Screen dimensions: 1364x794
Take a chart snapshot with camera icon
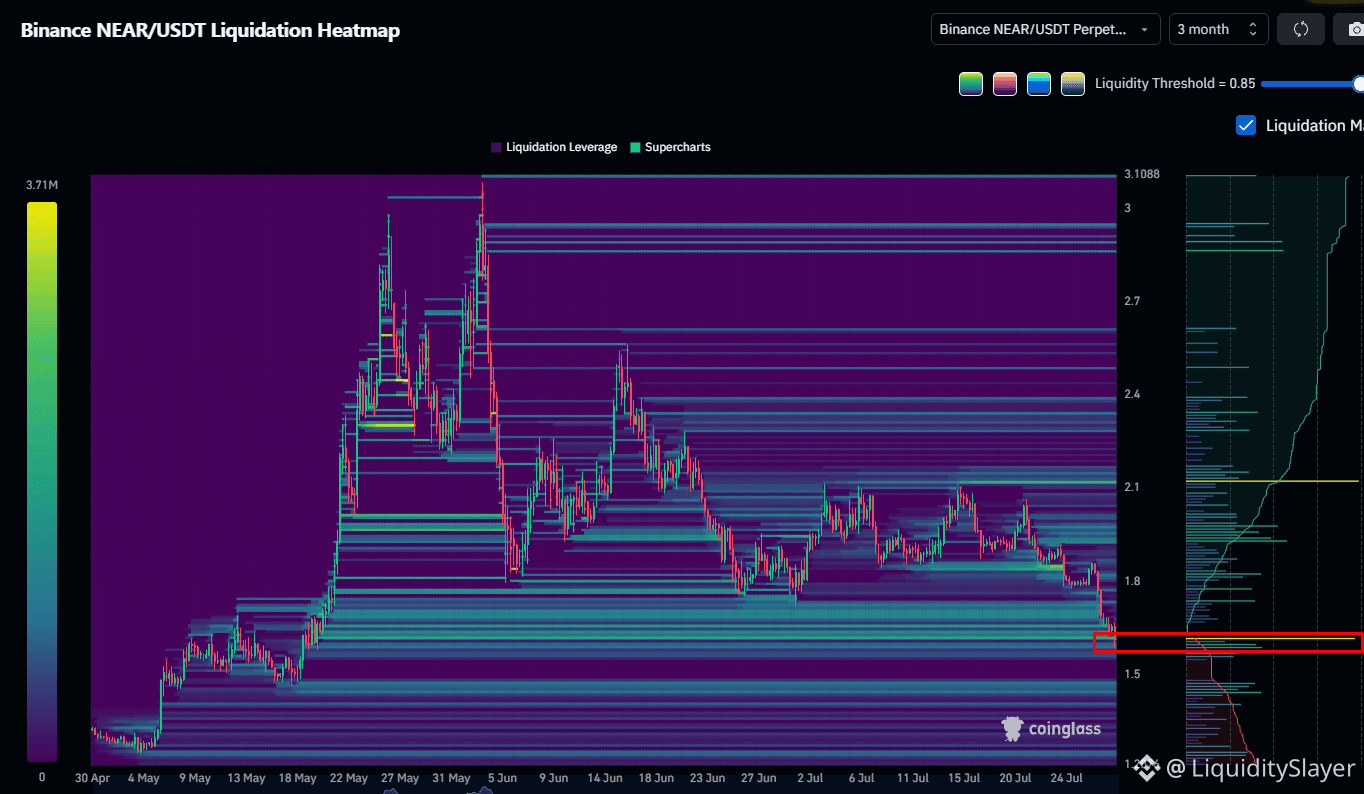coord(1350,29)
